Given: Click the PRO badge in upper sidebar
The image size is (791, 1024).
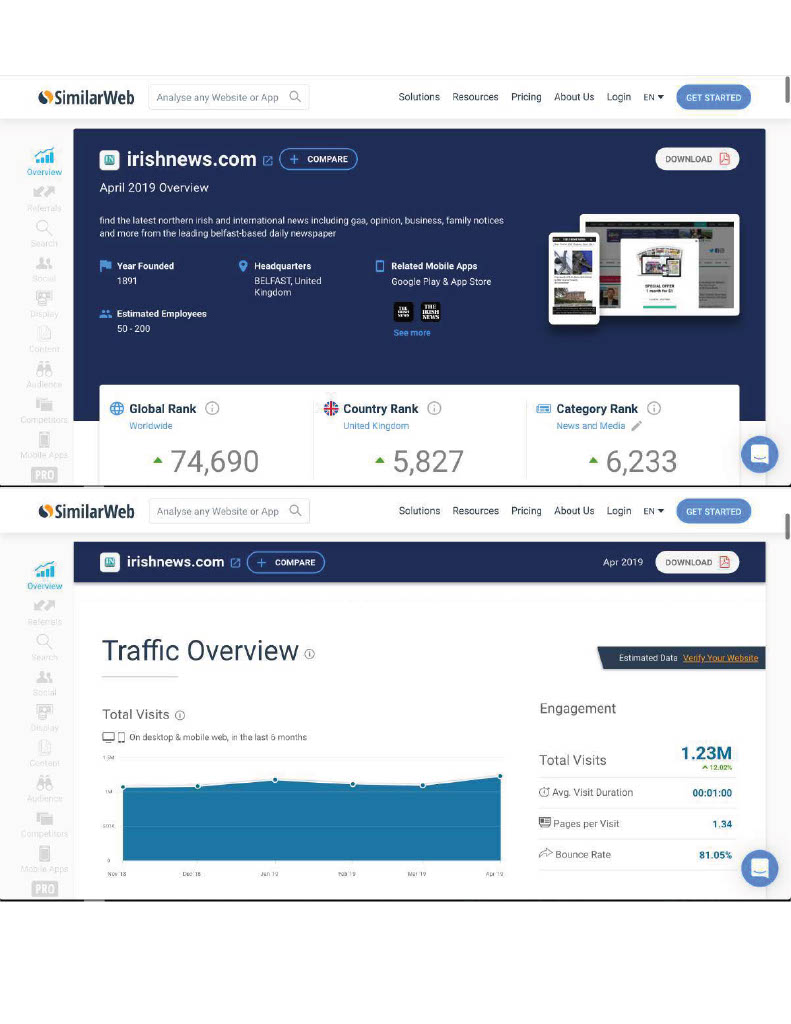Looking at the screenshot, I should 44,475.
